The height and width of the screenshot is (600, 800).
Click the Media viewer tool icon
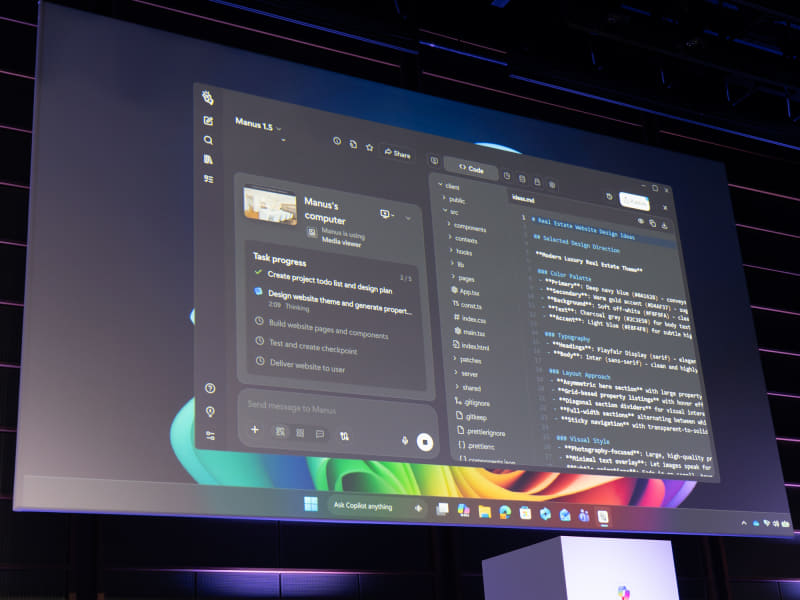click(x=312, y=232)
